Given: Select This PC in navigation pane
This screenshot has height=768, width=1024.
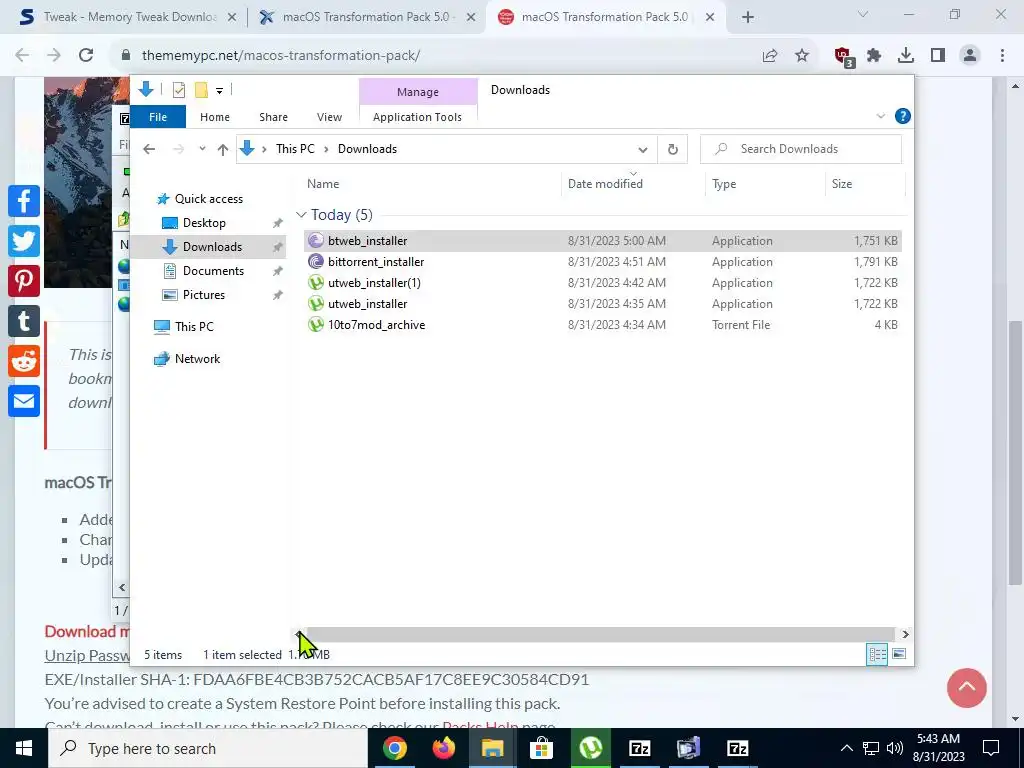Looking at the screenshot, I should pyautogui.click(x=194, y=327).
